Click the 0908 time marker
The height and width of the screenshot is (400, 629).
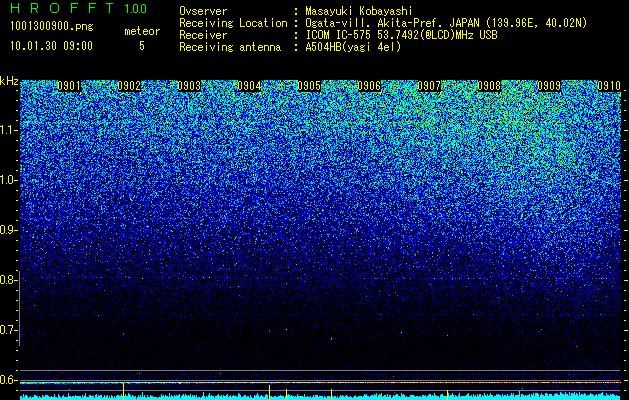(489, 86)
